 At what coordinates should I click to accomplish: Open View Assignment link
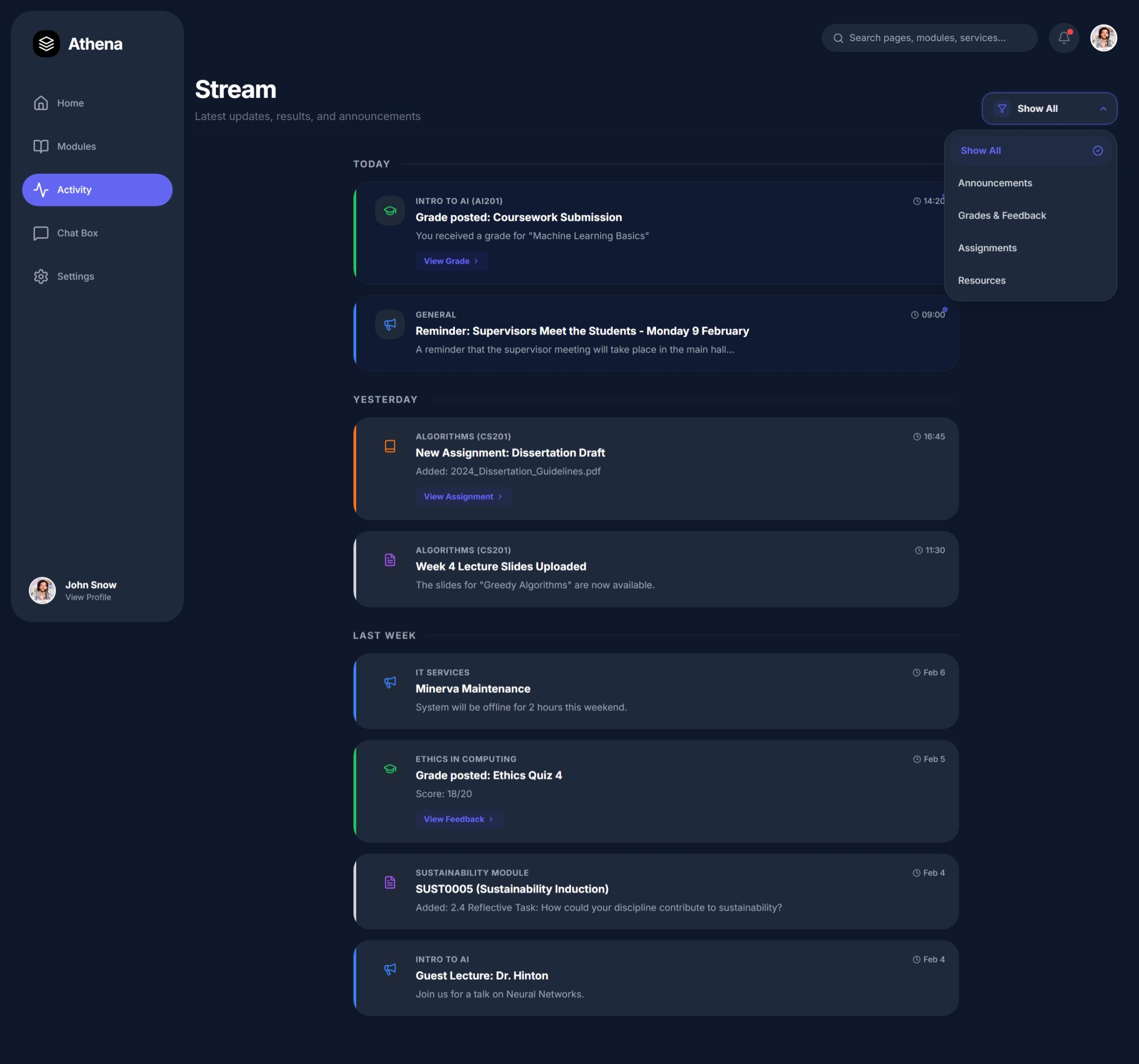[462, 497]
